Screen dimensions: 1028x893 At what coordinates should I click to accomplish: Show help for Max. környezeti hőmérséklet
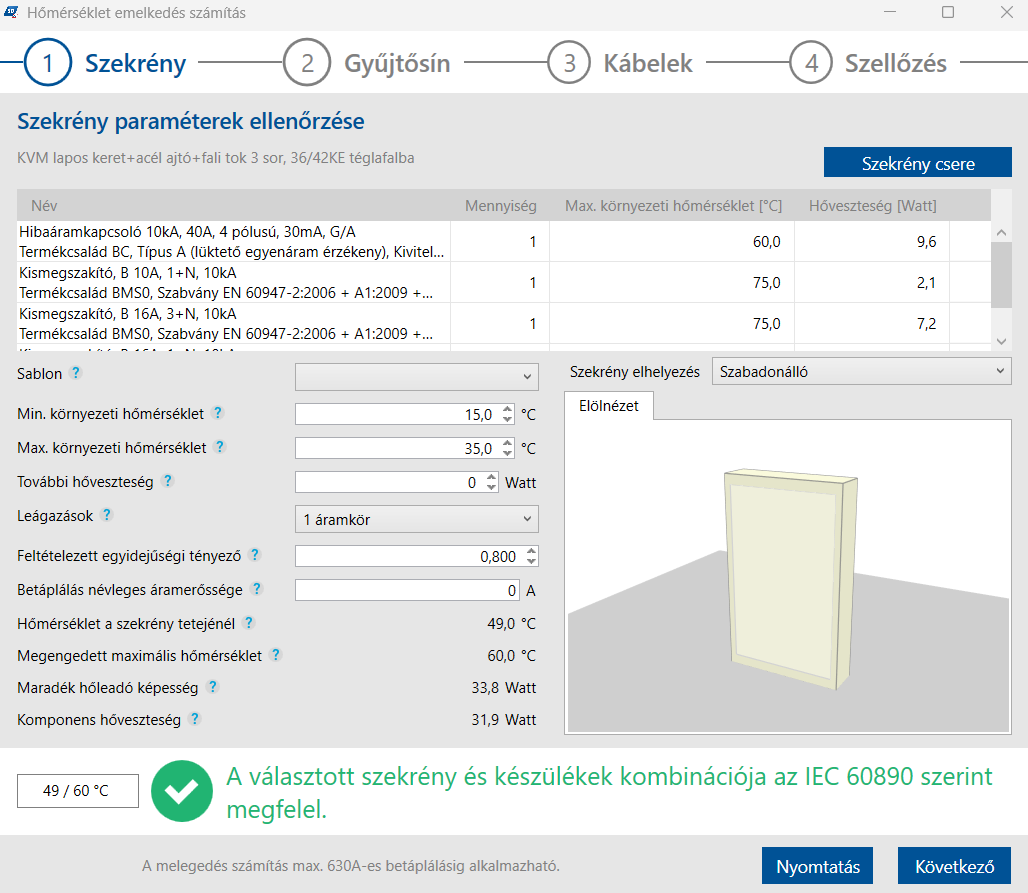tap(220, 446)
